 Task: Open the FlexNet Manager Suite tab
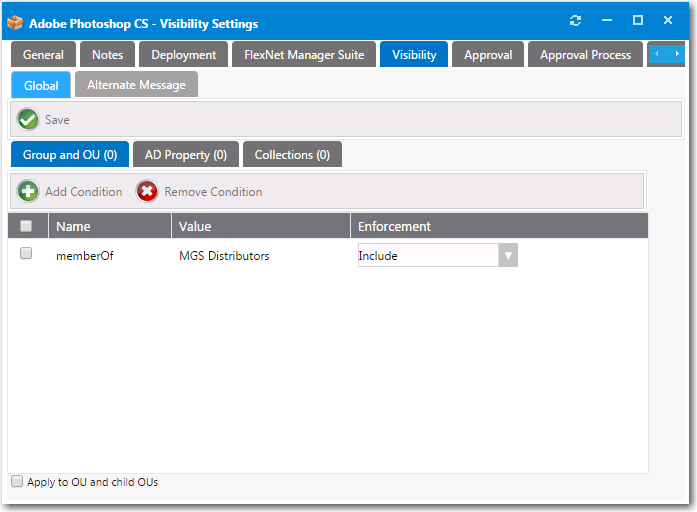(x=304, y=55)
